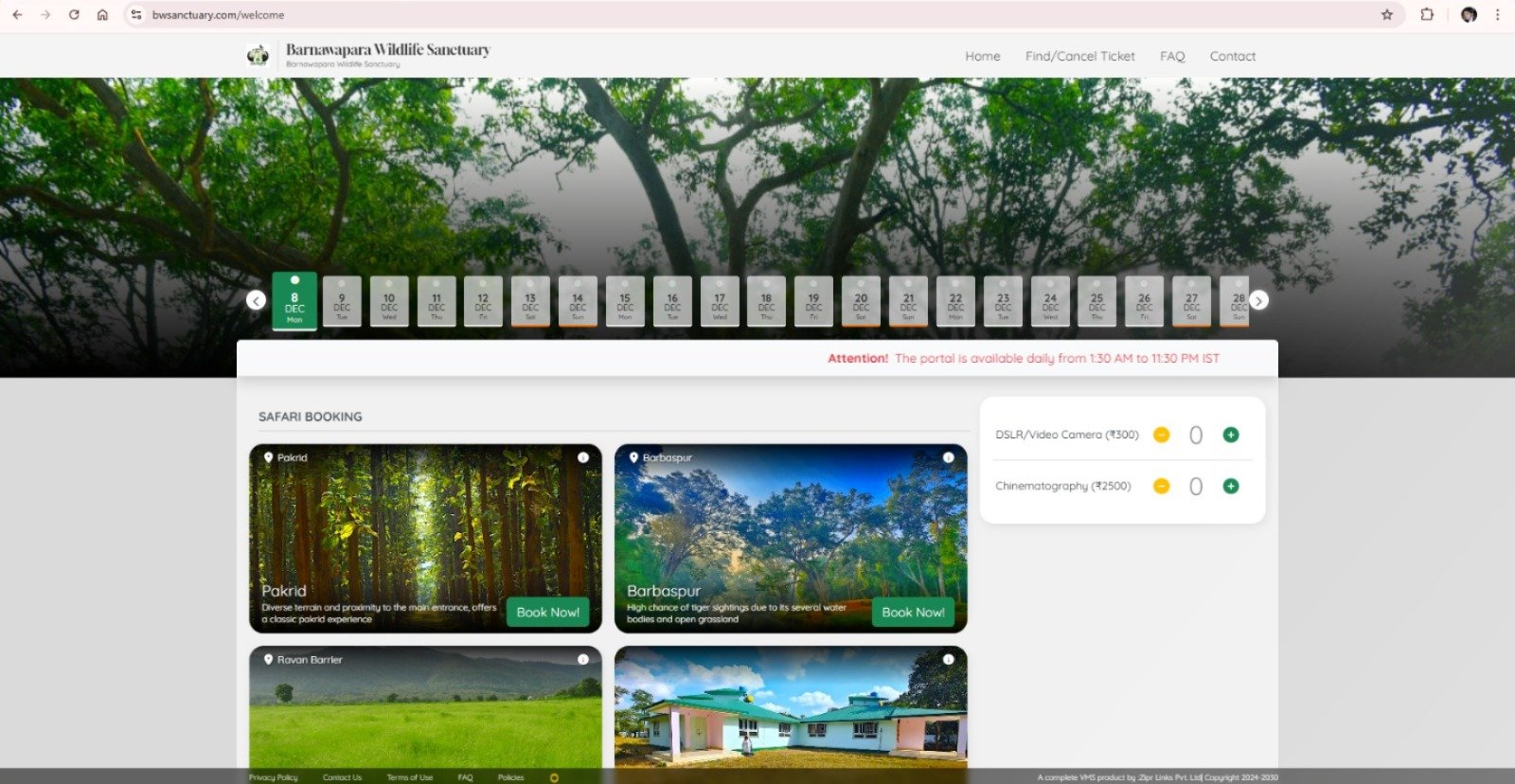Go to Home menu item
The height and width of the screenshot is (784, 1515).
pyautogui.click(x=982, y=56)
